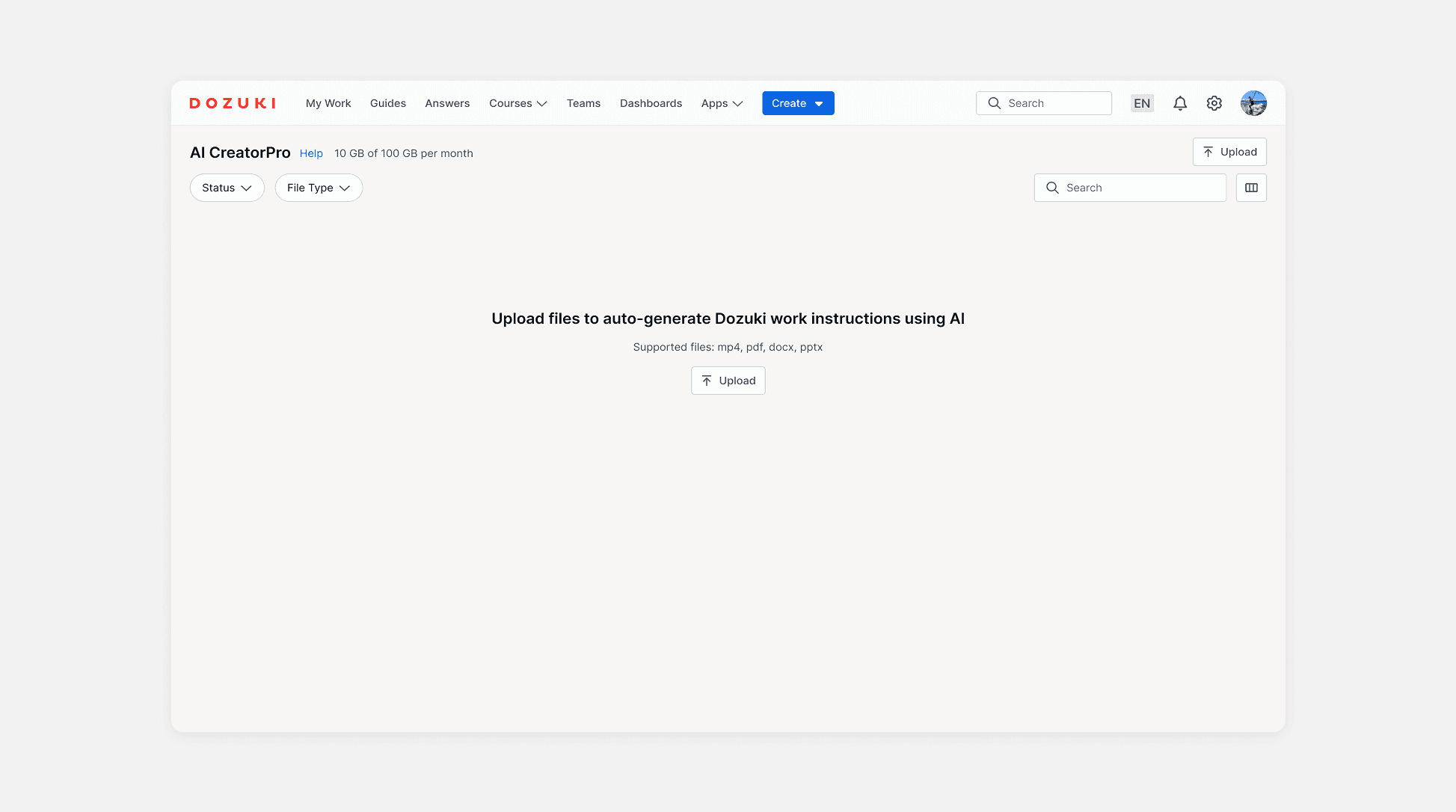Open the notifications bell
1456x812 pixels.
1180,103
